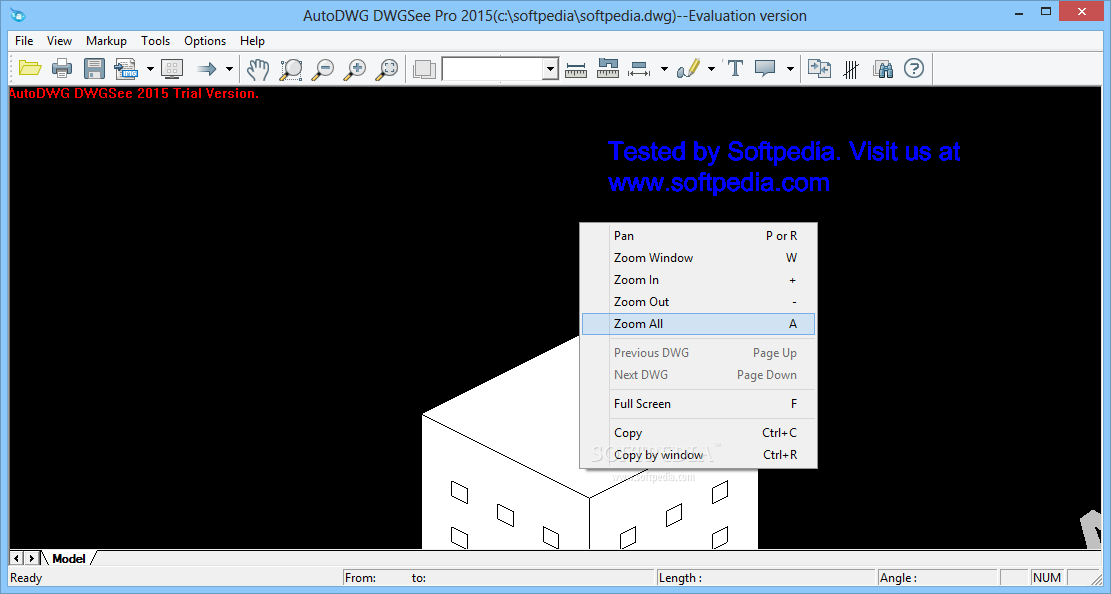Open the Tools menu

155,40
